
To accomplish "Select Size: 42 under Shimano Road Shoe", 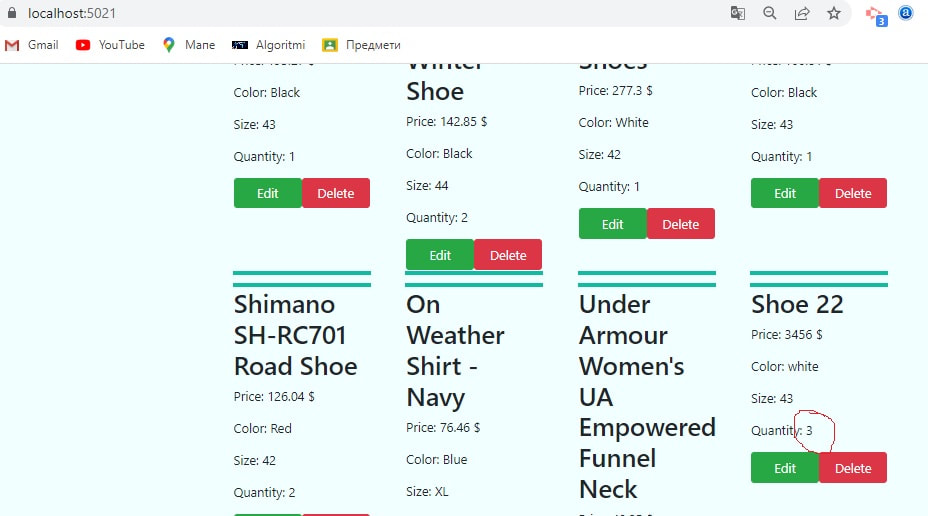I will click(254, 460).
